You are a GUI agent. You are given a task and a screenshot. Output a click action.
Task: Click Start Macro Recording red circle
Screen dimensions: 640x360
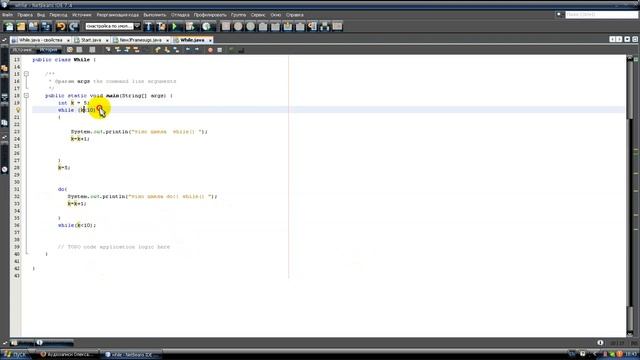(210, 50)
